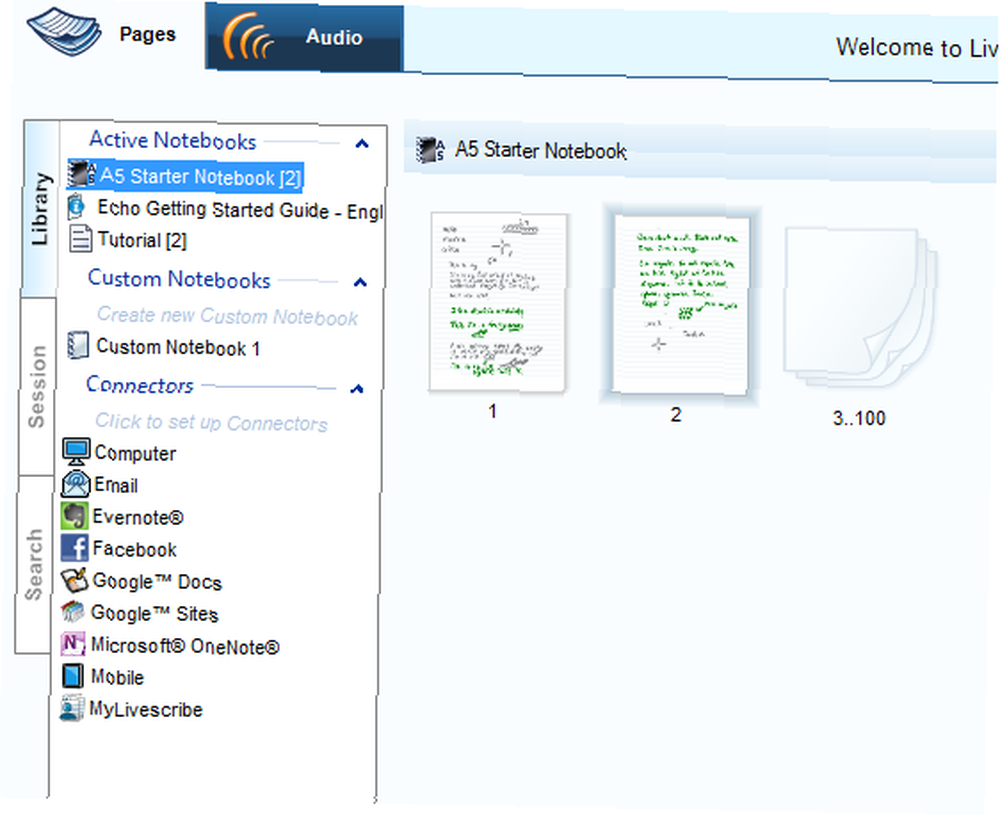Image resolution: width=1000 pixels, height=818 pixels.
Task: Open page 2 thumbnail
Action: (x=680, y=304)
